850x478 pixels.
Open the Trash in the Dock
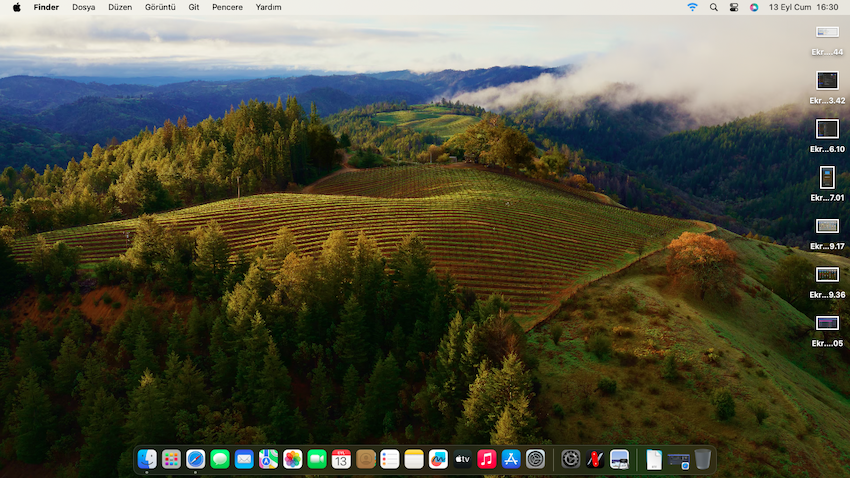coord(703,459)
